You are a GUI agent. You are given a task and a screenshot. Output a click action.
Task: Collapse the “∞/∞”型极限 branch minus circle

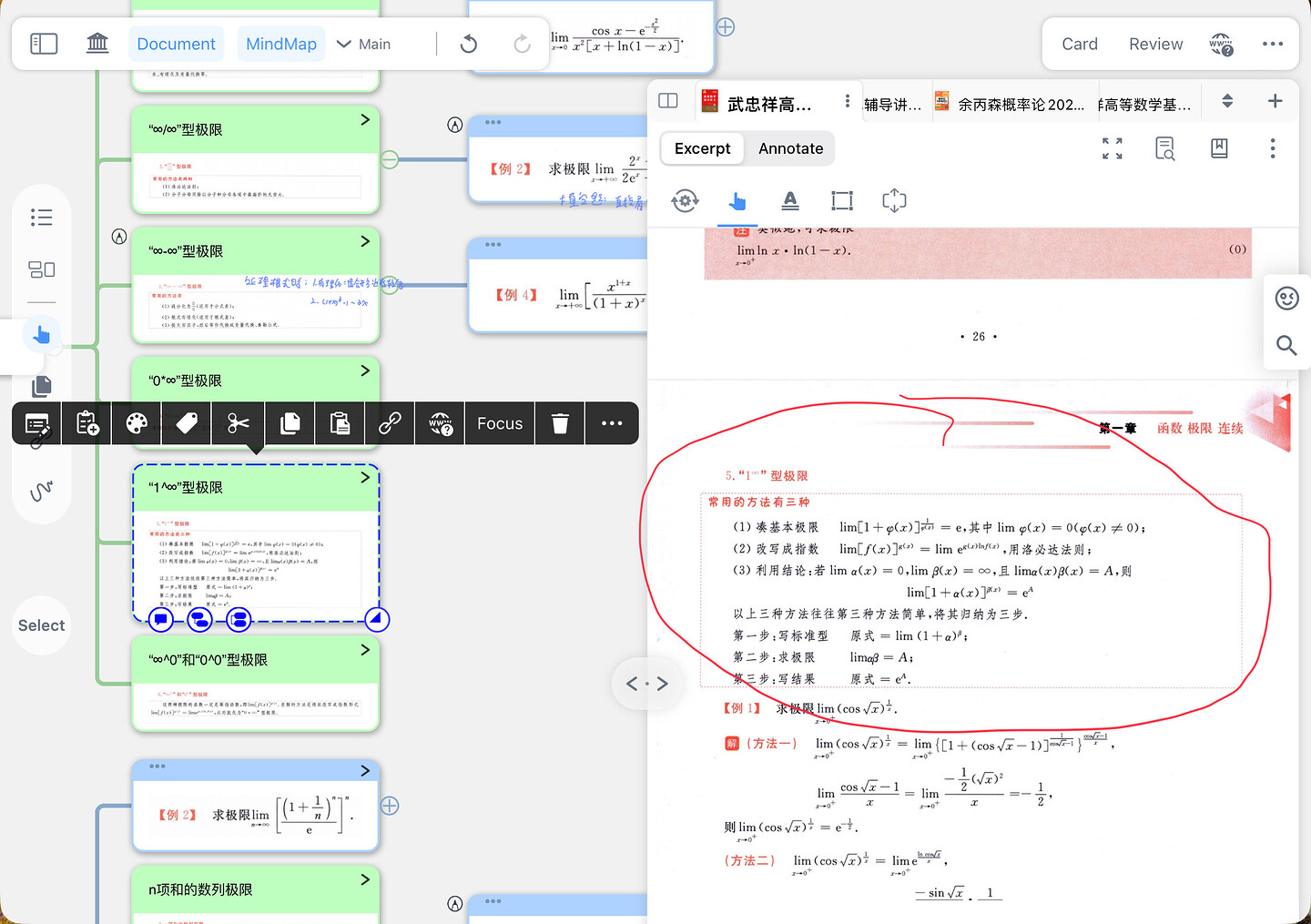tap(390, 159)
